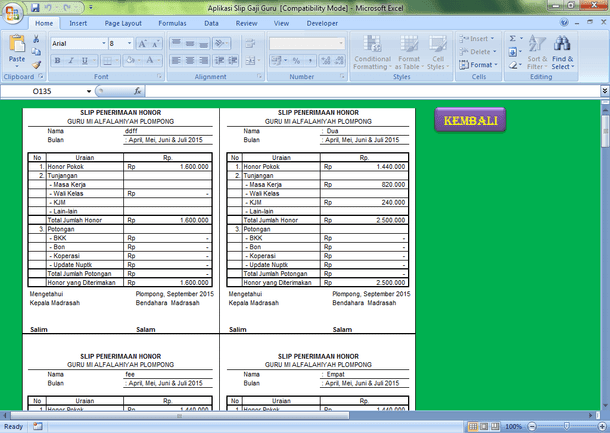Click Insert cells button
The width and height of the screenshot is (610, 433).
[477, 39]
